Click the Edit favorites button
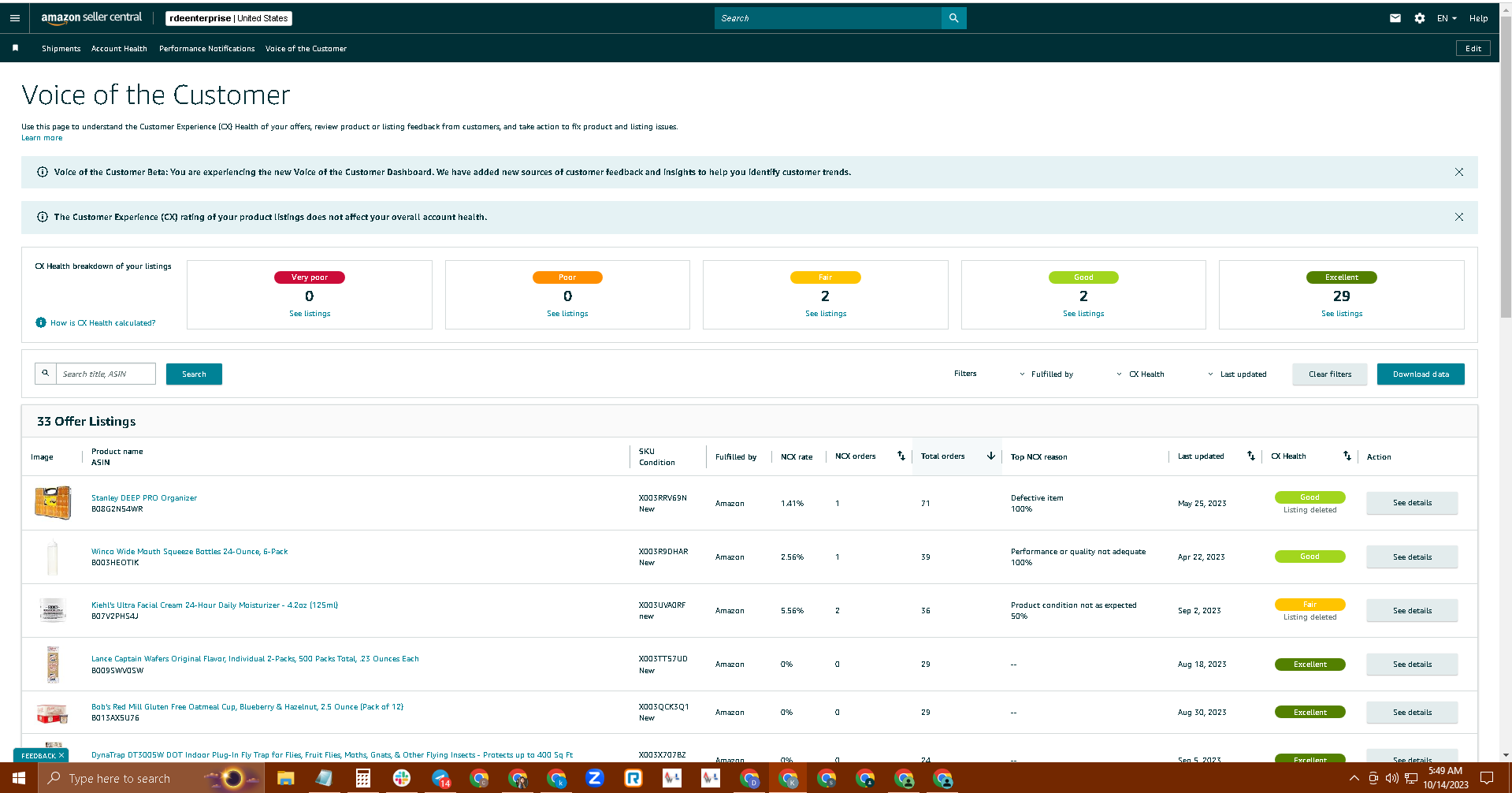 1473,48
